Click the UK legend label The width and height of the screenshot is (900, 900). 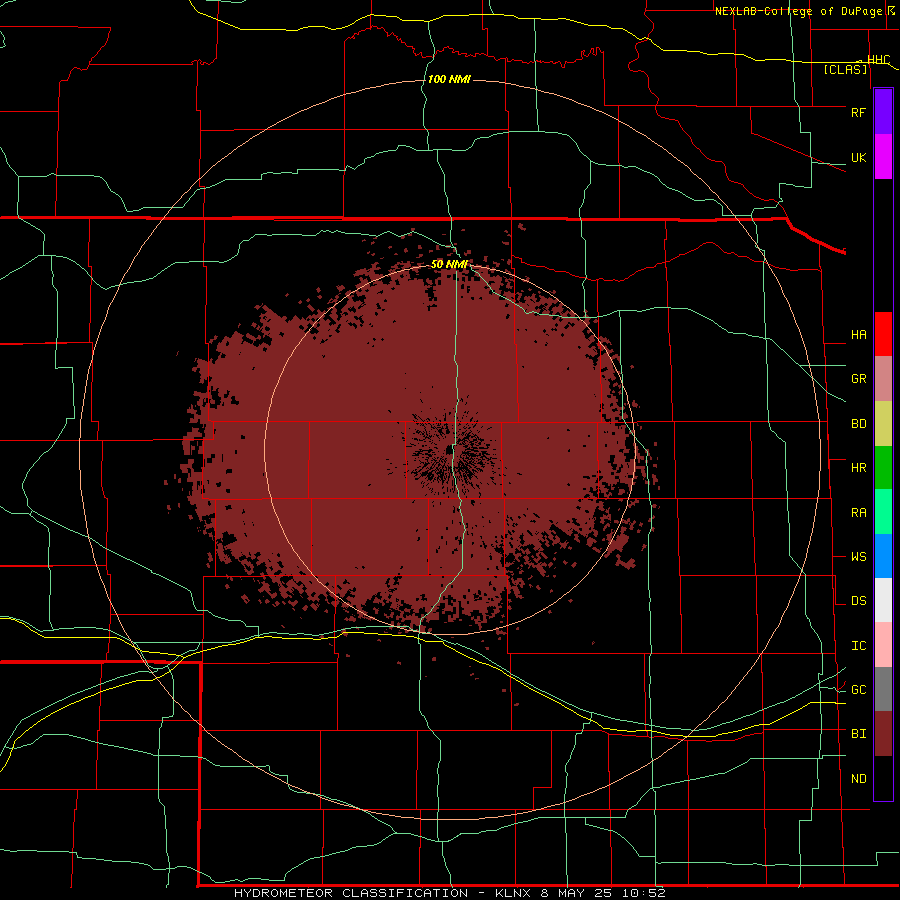click(858, 157)
